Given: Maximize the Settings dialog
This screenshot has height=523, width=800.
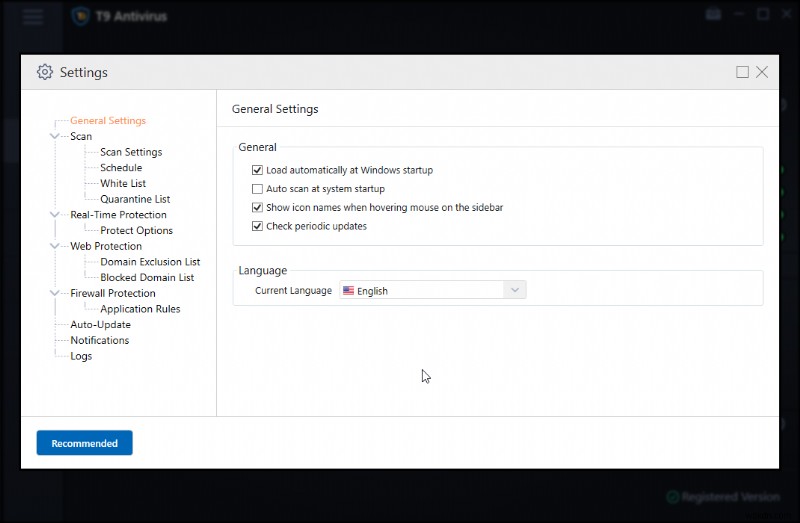Looking at the screenshot, I should (x=742, y=72).
